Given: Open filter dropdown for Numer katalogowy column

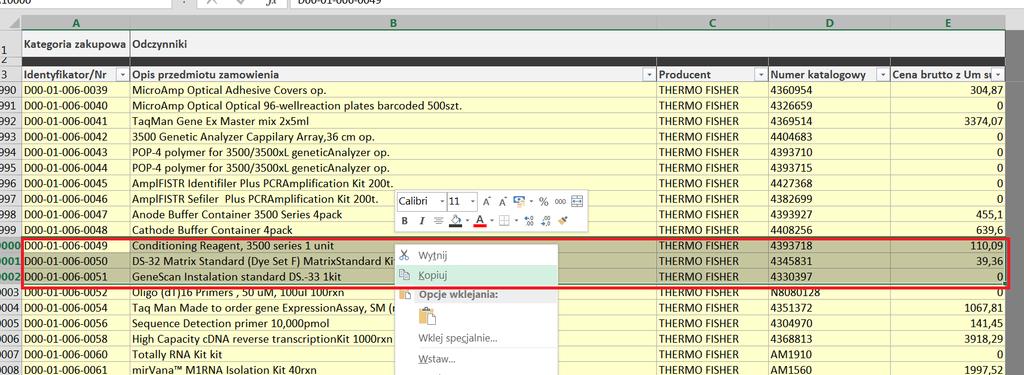Looking at the screenshot, I should [x=882, y=74].
